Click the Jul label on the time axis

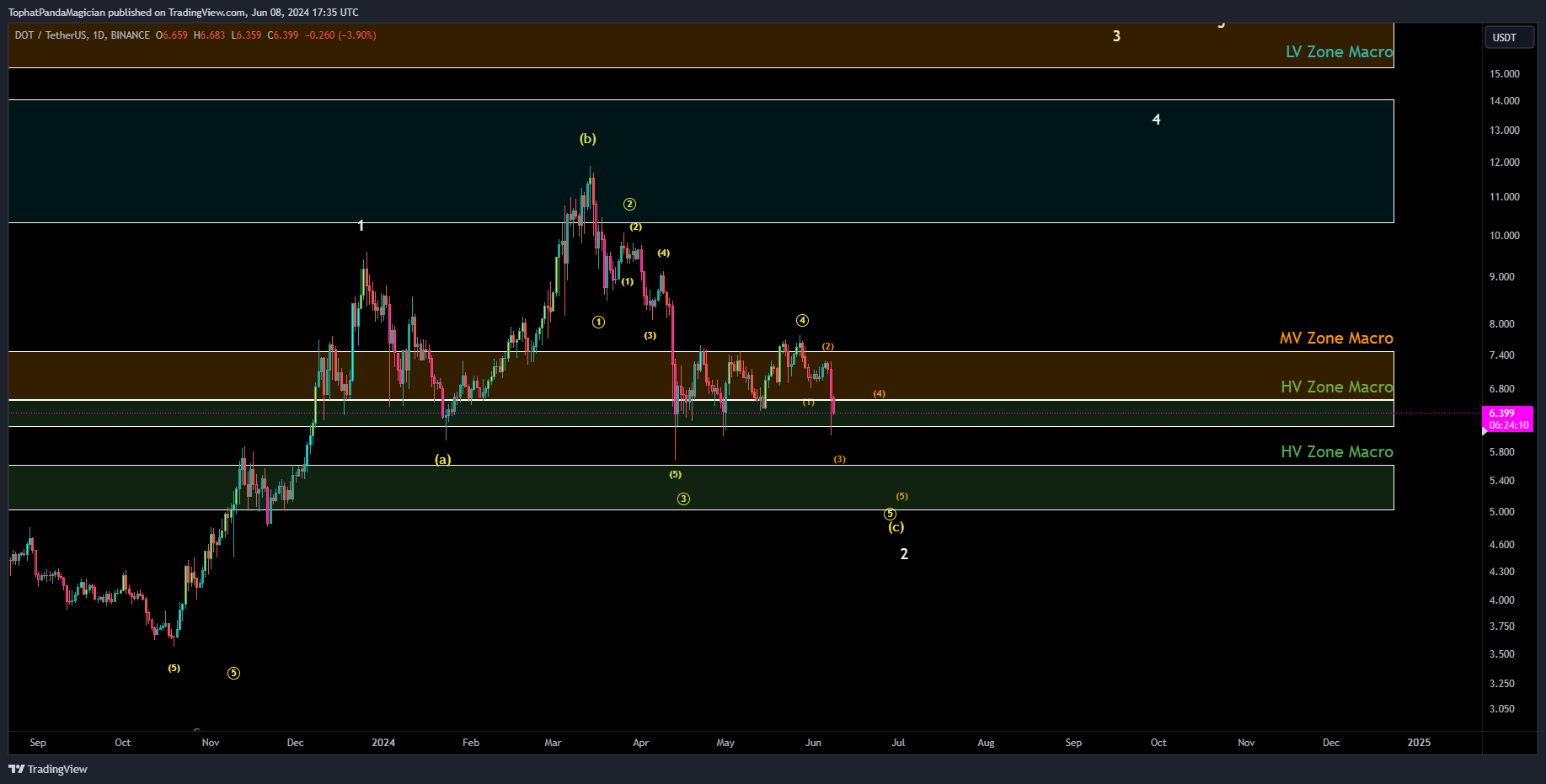(x=898, y=743)
